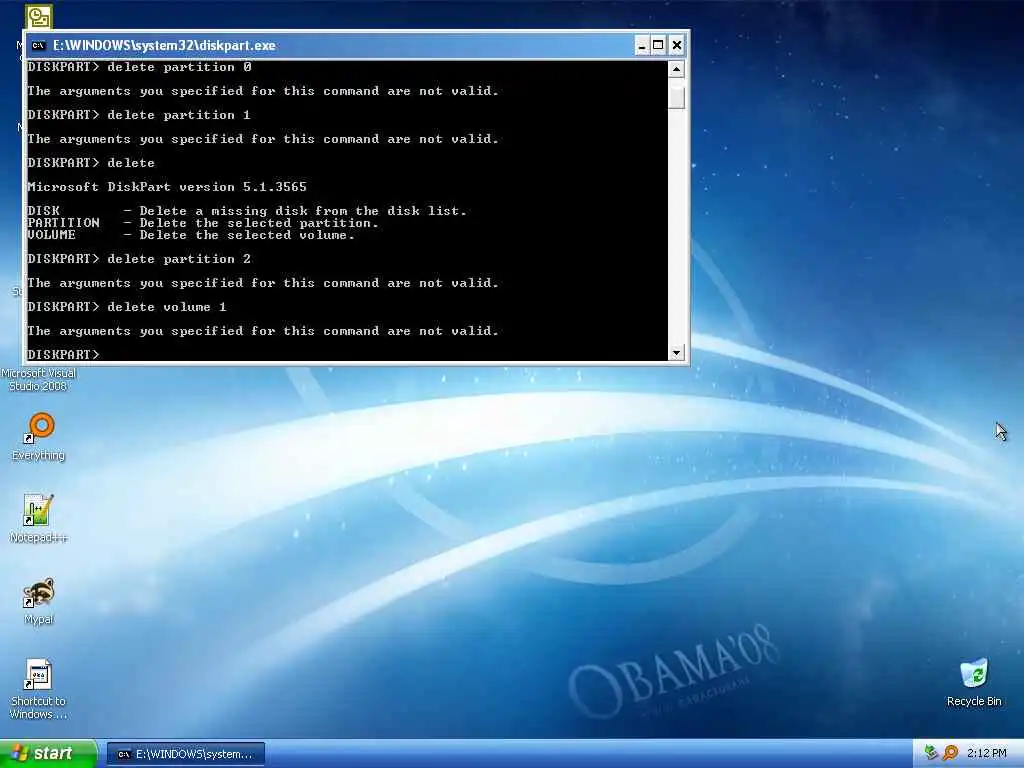
Task: Click the console scrollbar down arrow
Action: tap(676, 353)
